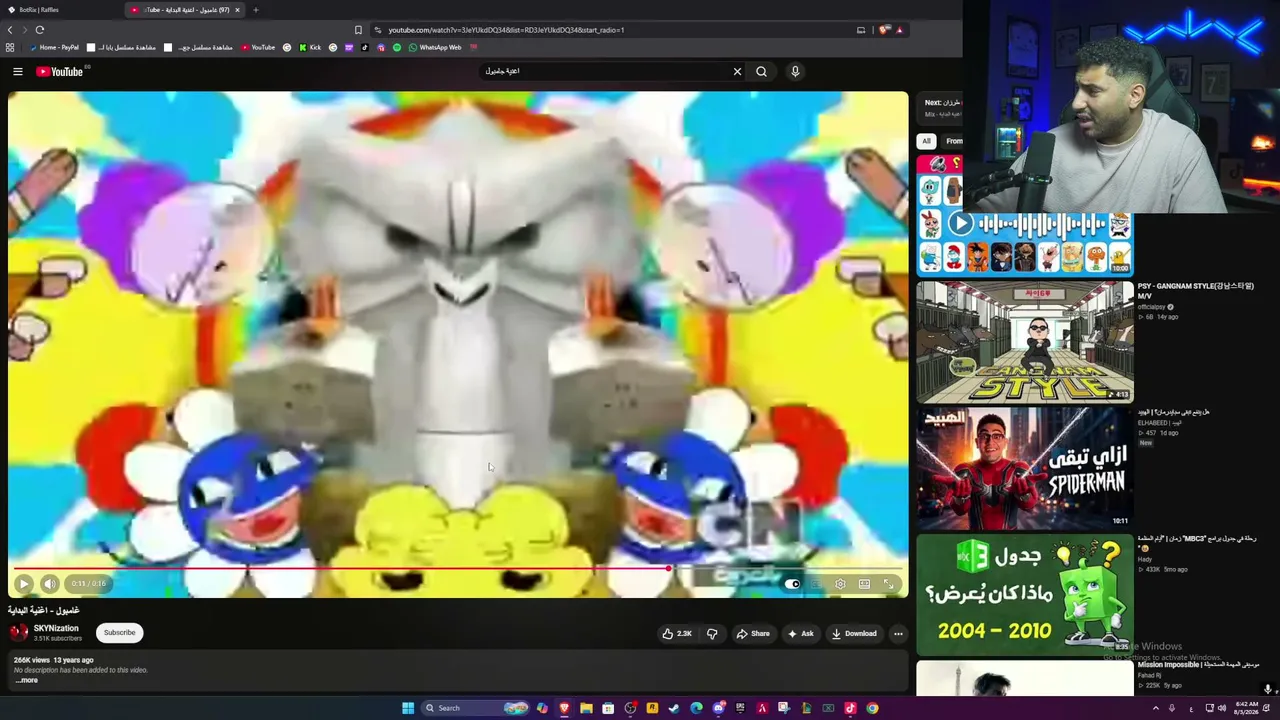Click the browser address bar URL
The width and height of the screenshot is (1280, 720).
click(506, 30)
